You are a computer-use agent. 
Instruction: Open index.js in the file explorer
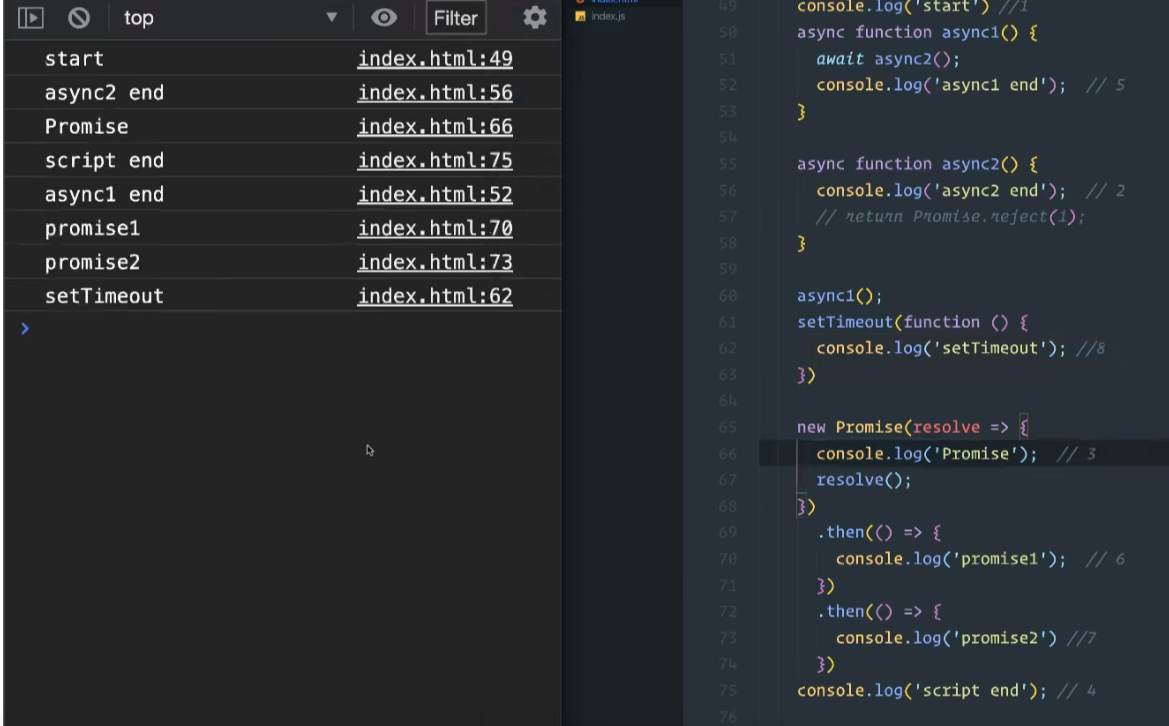pos(608,16)
